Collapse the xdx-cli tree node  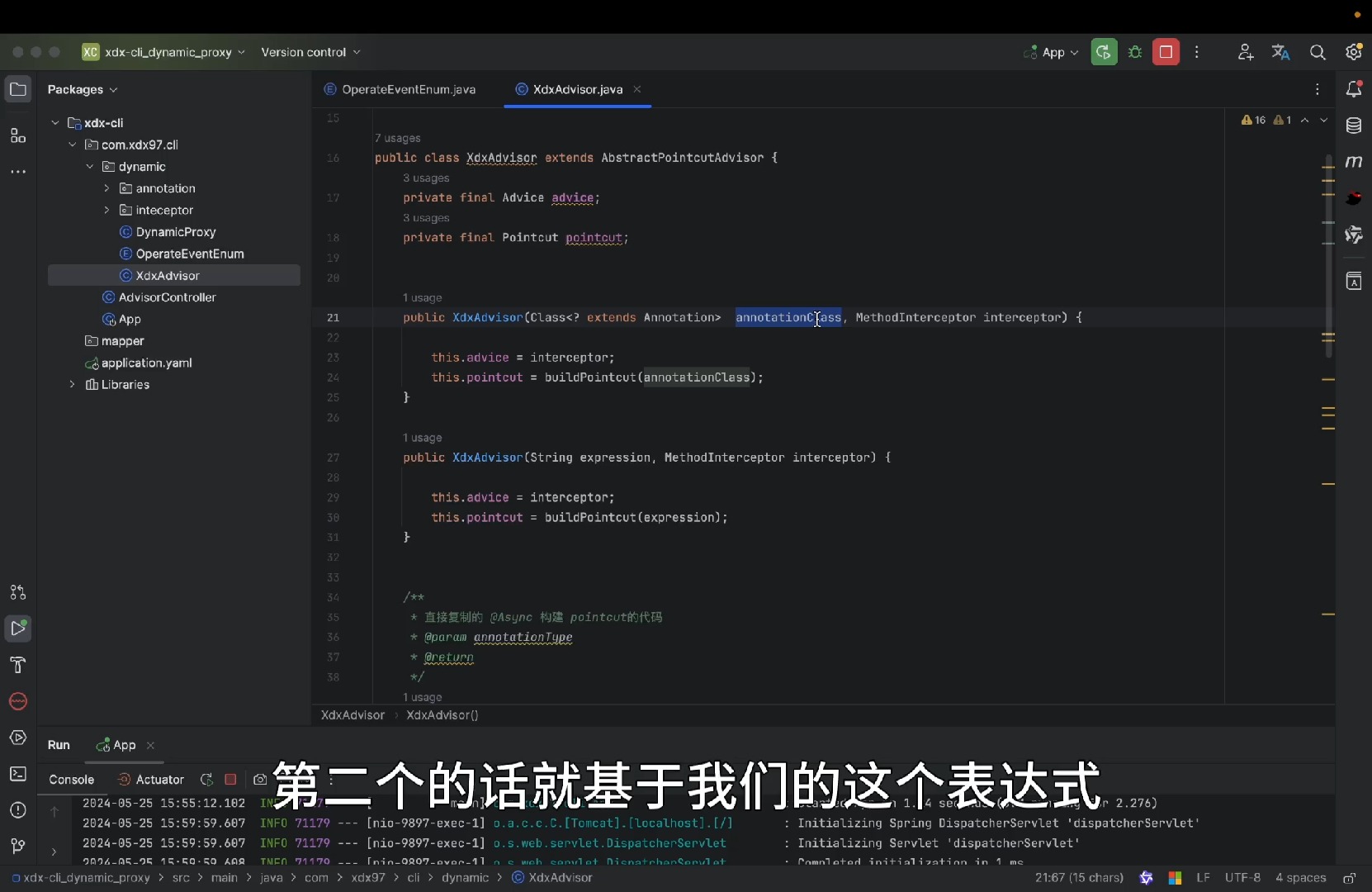[55, 123]
